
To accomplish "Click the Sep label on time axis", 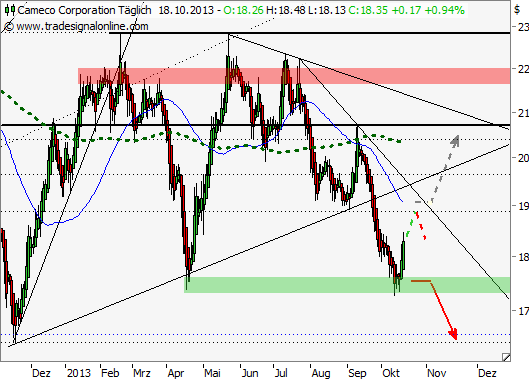I will coord(357,373).
